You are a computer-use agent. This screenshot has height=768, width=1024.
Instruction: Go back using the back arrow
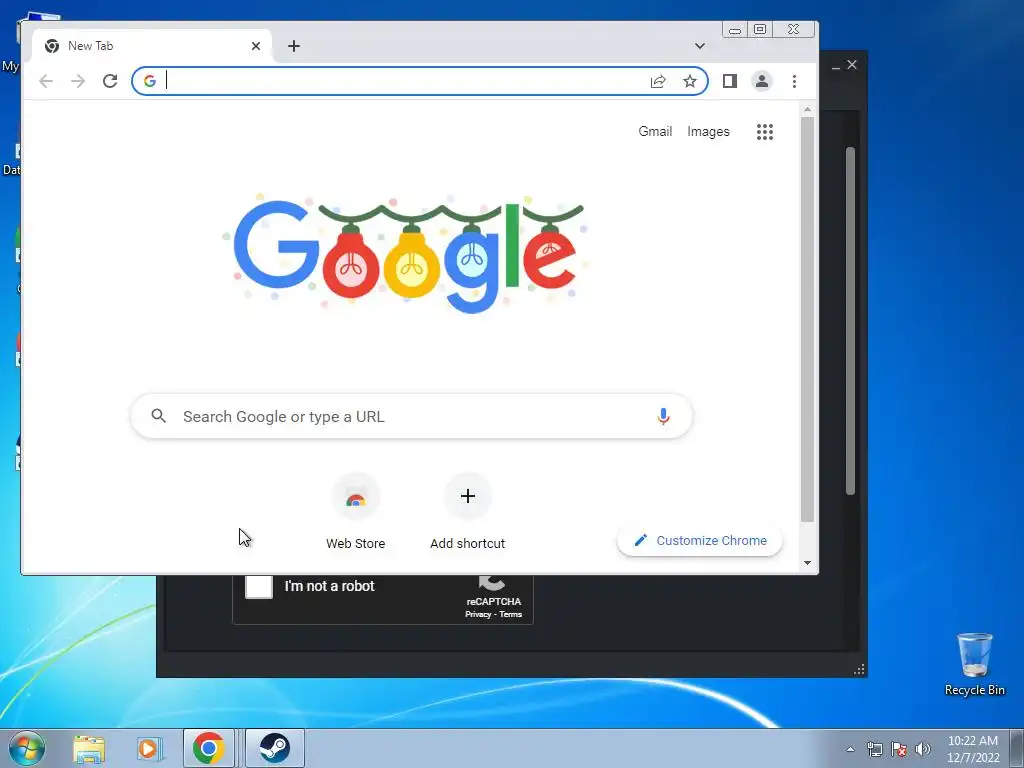[46, 81]
